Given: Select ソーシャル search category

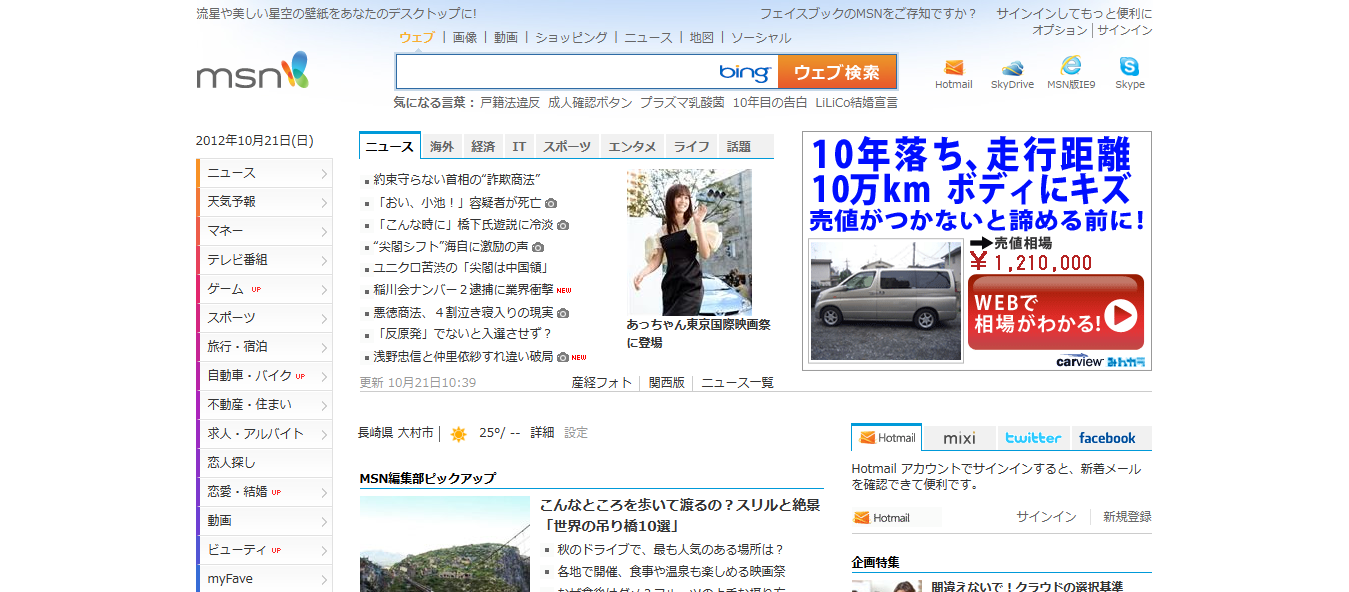Looking at the screenshot, I should click(761, 37).
